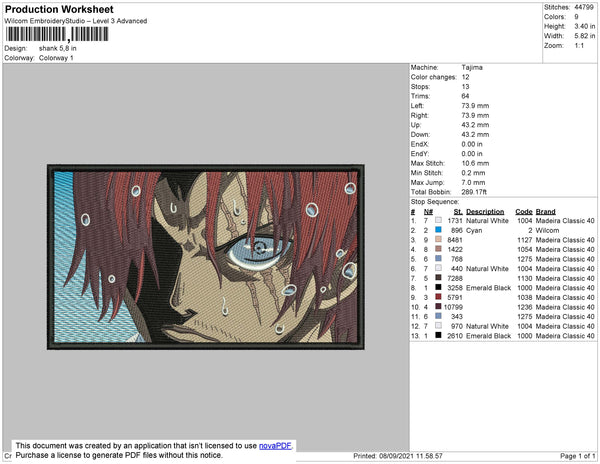The width and height of the screenshot is (600, 464).
Task: Click the design name 'shank 5,8 in'
Action: (57, 49)
